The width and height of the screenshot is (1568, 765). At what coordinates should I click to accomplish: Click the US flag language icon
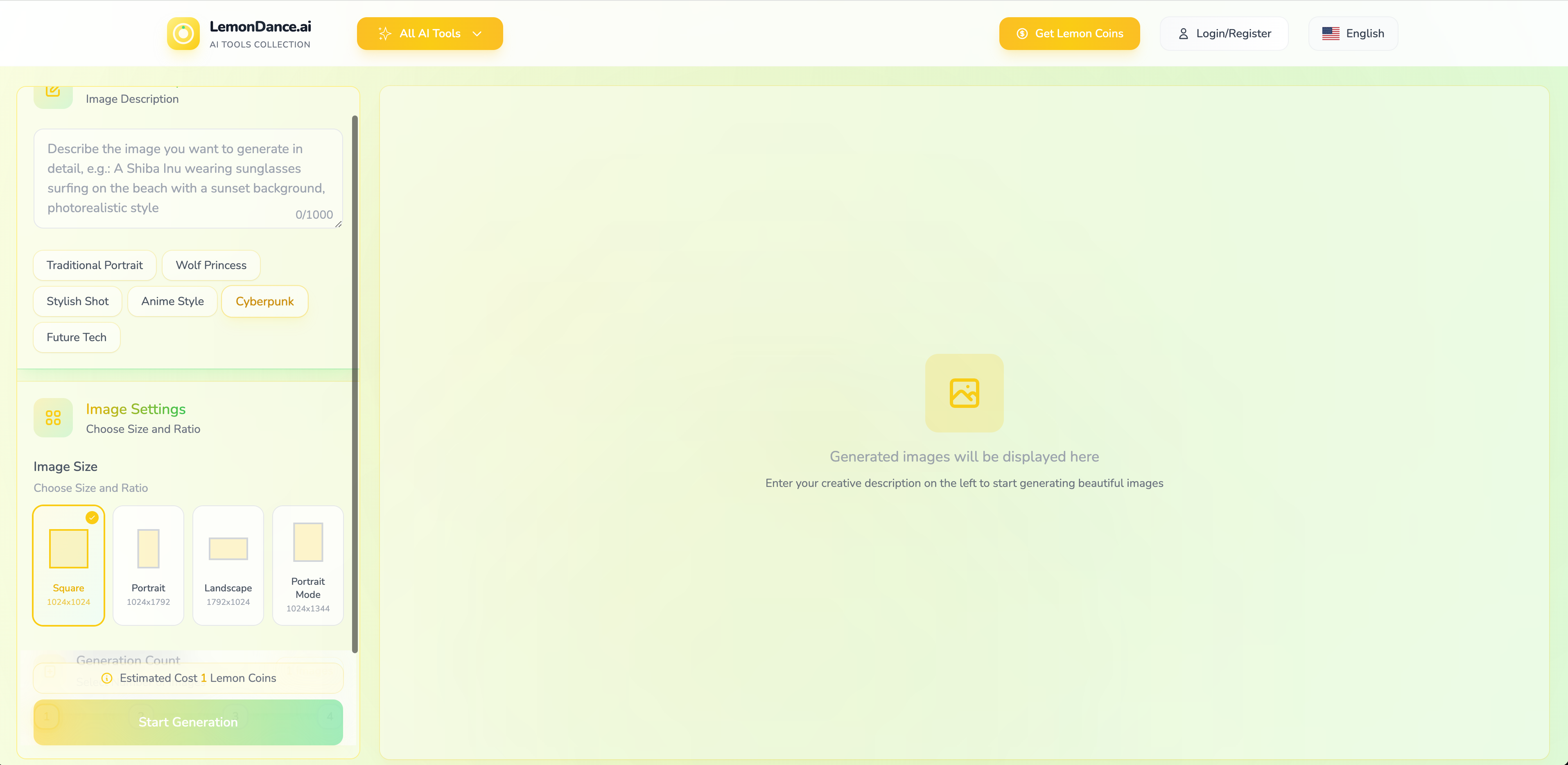click(x=1330, y=34)
